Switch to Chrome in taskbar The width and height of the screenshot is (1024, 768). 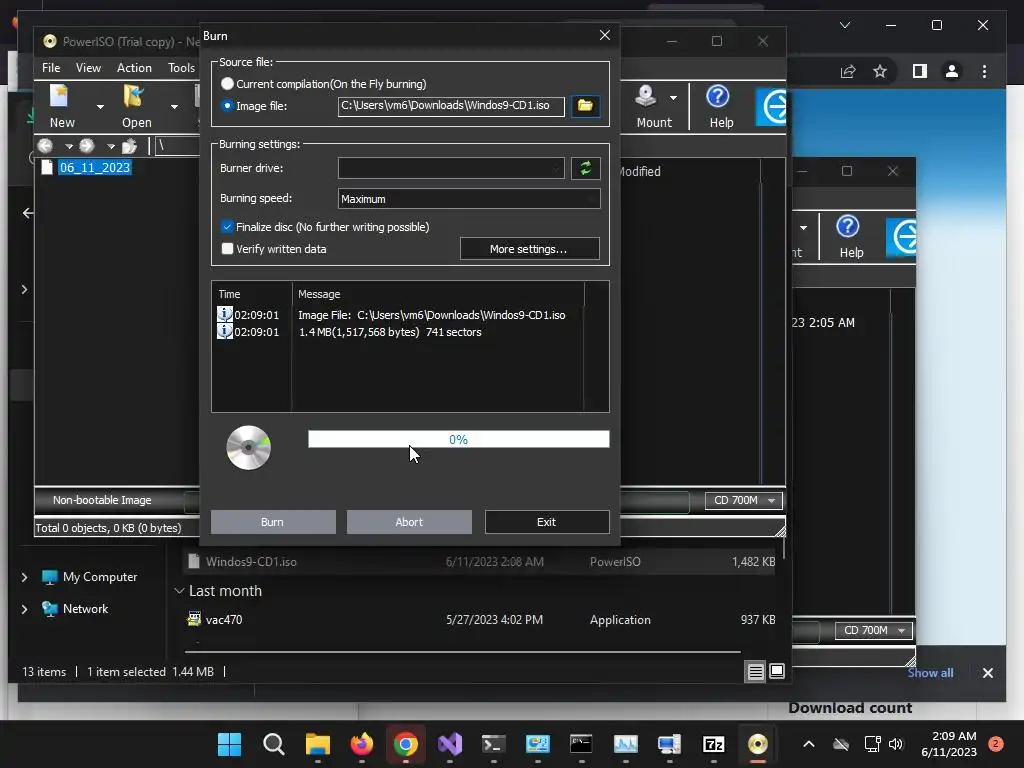(406, 744)
